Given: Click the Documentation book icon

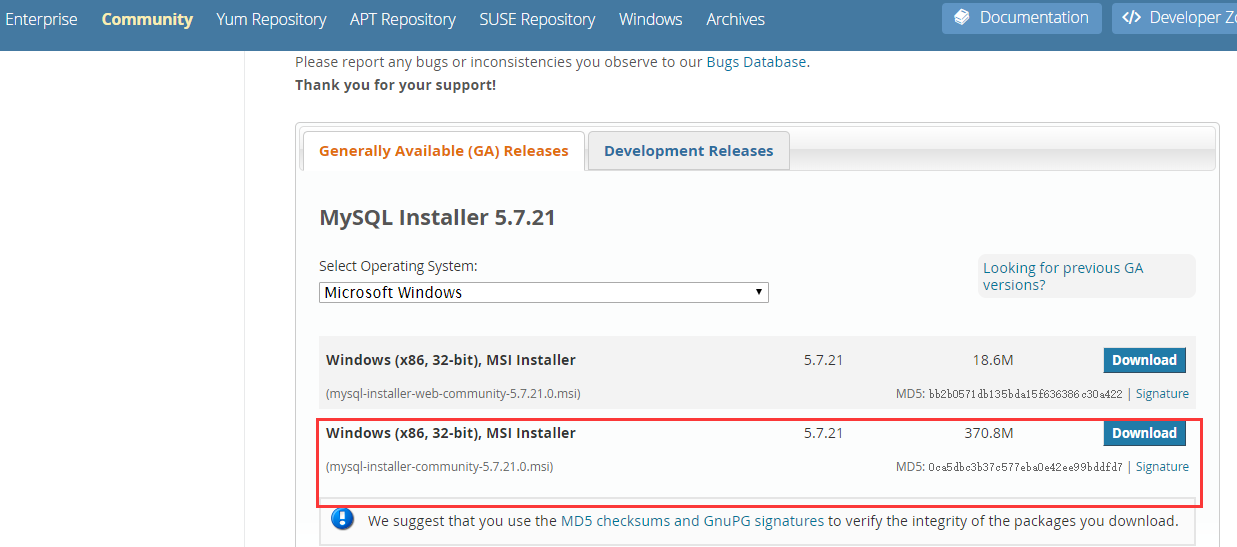Looking at the screenshot, I should 961,18.
